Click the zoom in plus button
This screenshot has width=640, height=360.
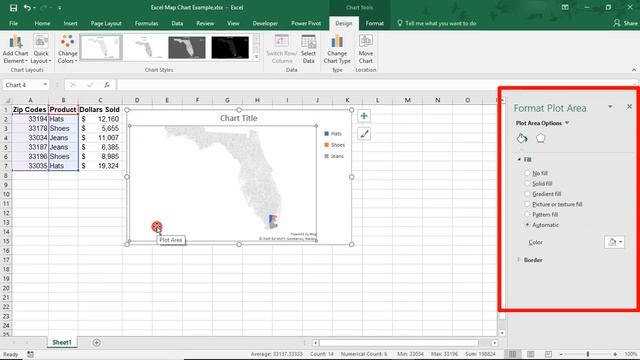[615, 354]
